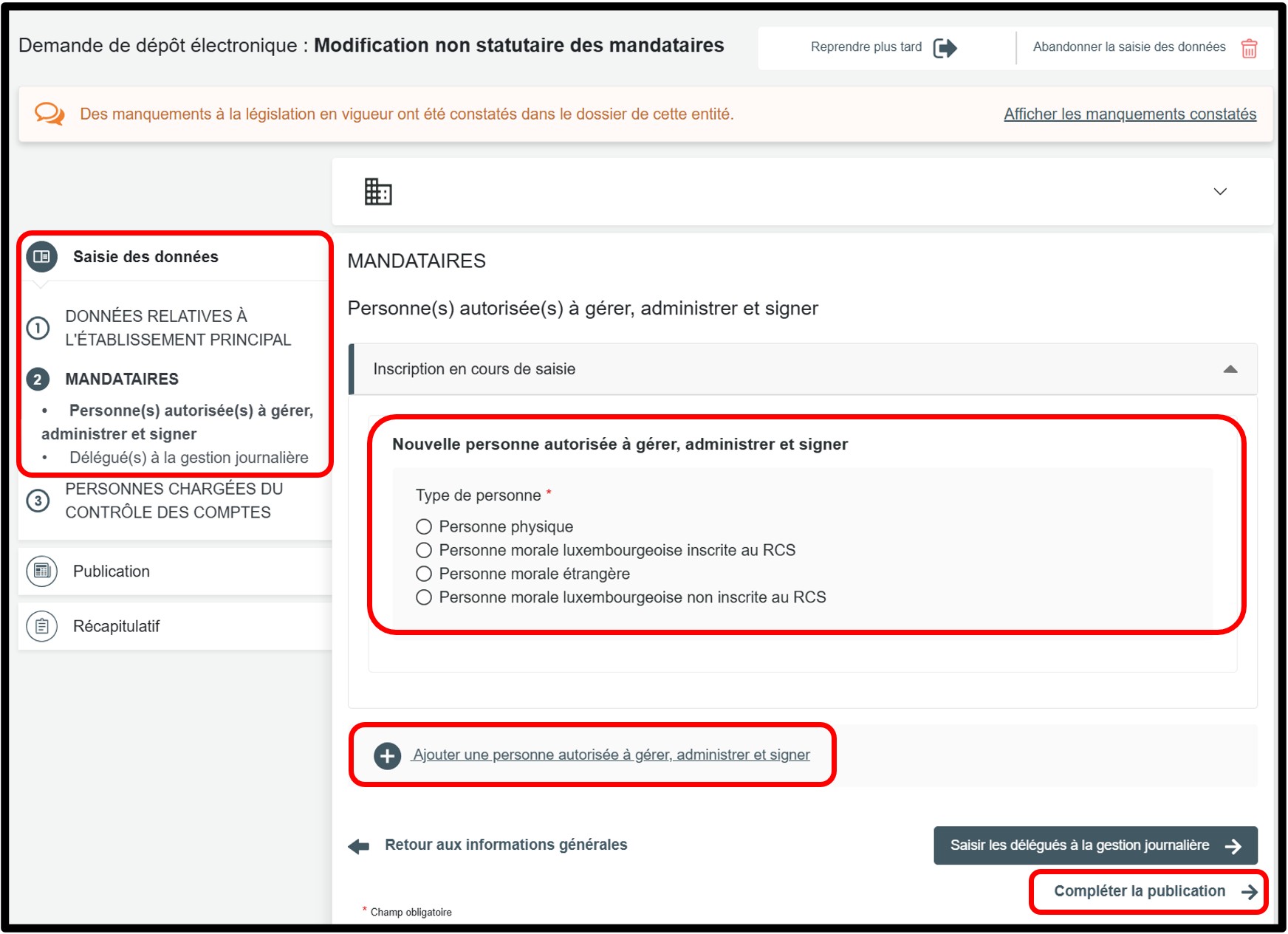
Task: Open Afficher les manquements constatés link
Action: click(1129, 114)
